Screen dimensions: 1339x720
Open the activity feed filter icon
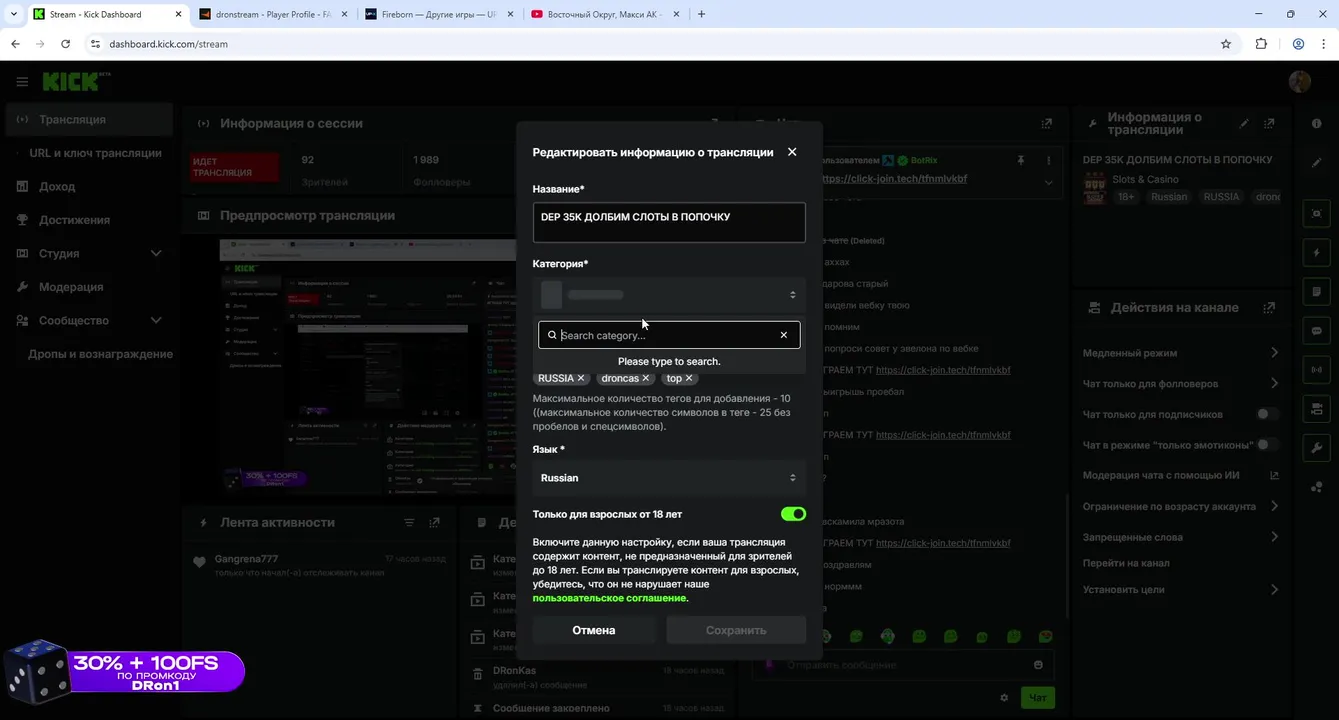pyautogui.click(x=409, y=523)
